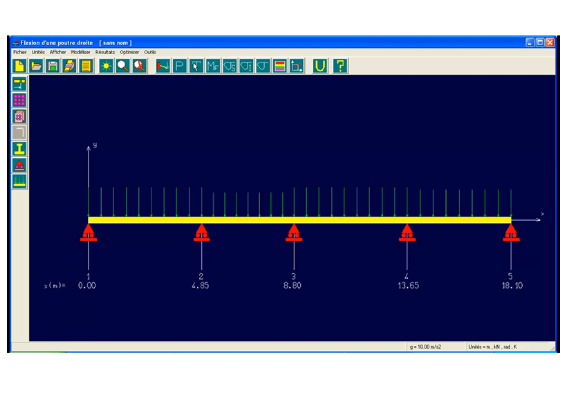The width and height of the screenshot is (571, 400).
Task: Choose the I-beam section tool
Action: click(19, 149)
